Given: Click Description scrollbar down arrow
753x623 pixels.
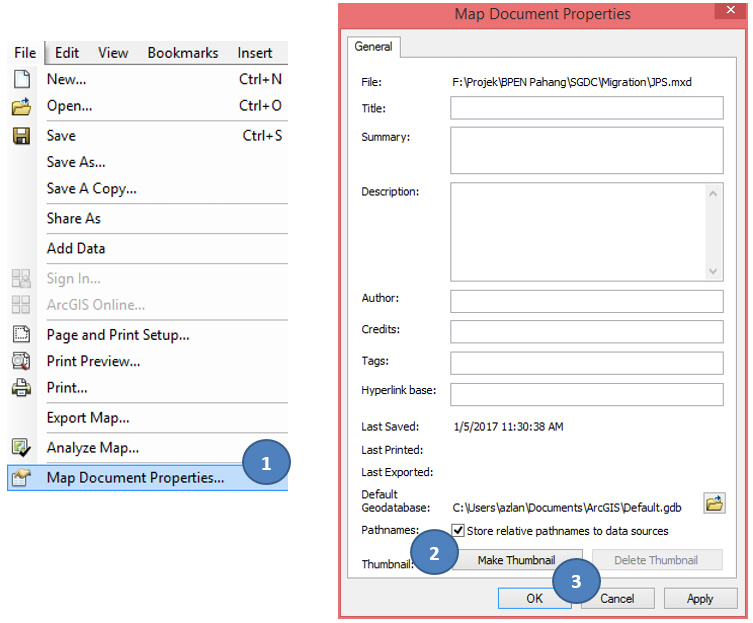Looking at the screenshot, I should (713, 271).
